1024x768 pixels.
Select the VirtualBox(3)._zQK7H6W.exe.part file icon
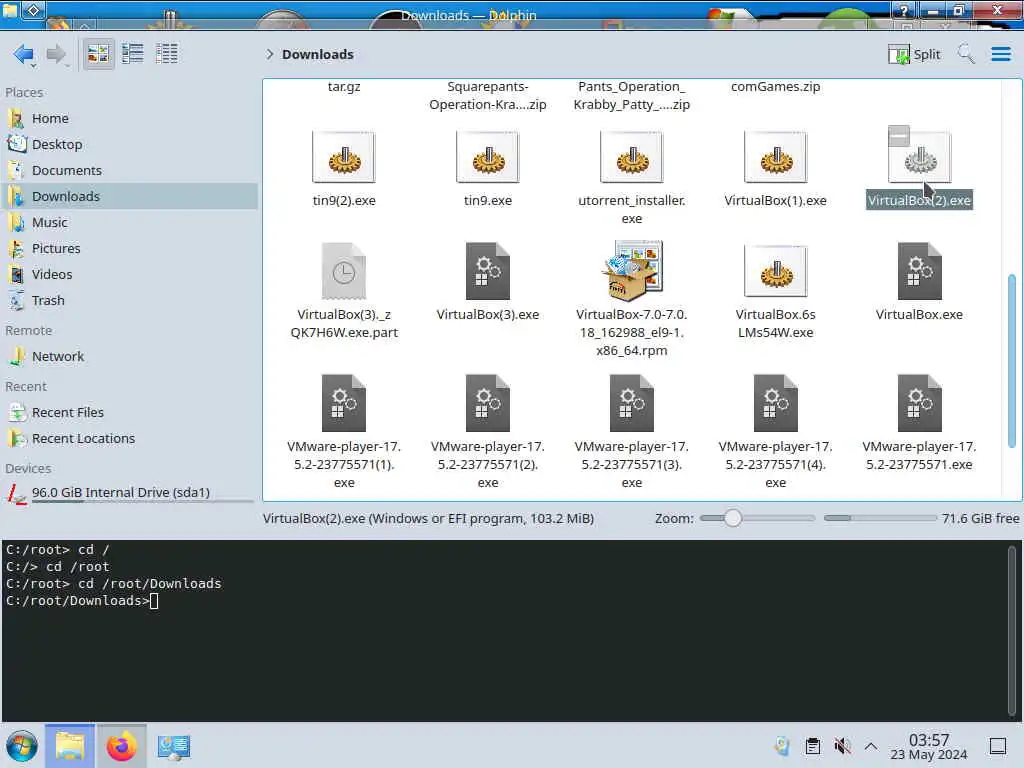click(x=344, y=271)
